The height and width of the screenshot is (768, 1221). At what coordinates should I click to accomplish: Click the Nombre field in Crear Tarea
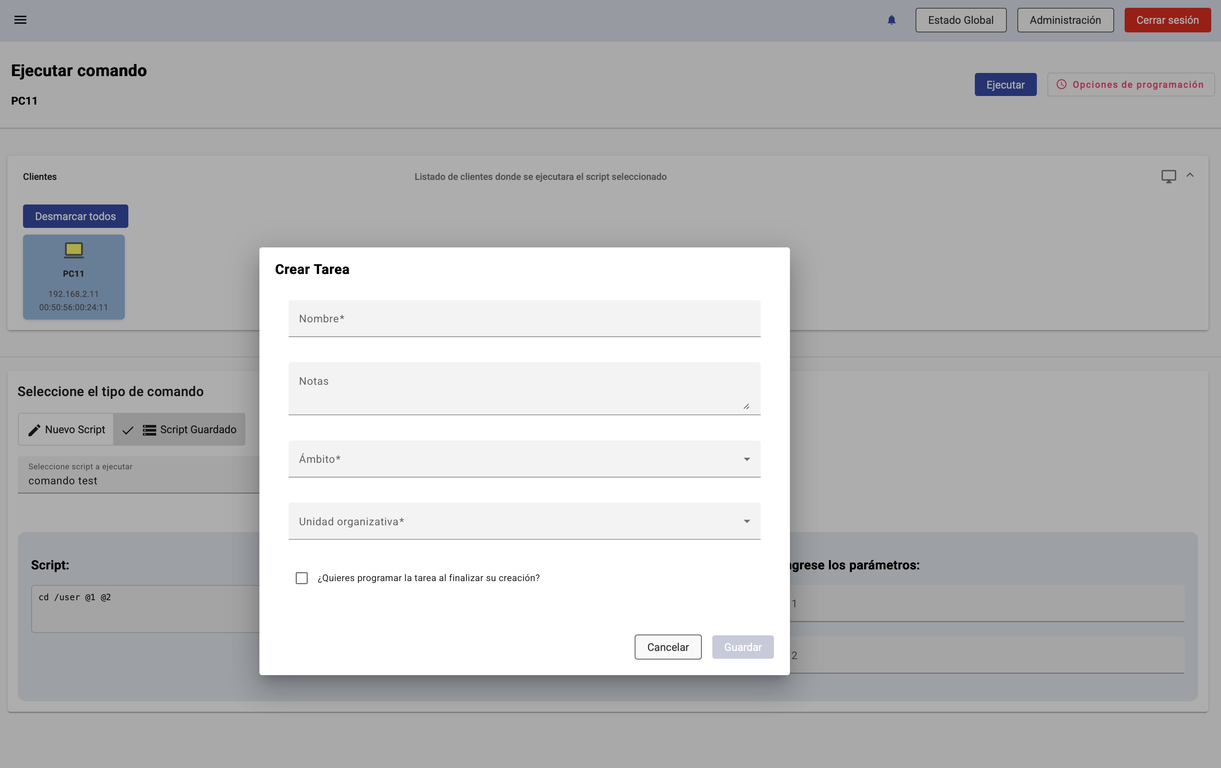tap(524, 319)
